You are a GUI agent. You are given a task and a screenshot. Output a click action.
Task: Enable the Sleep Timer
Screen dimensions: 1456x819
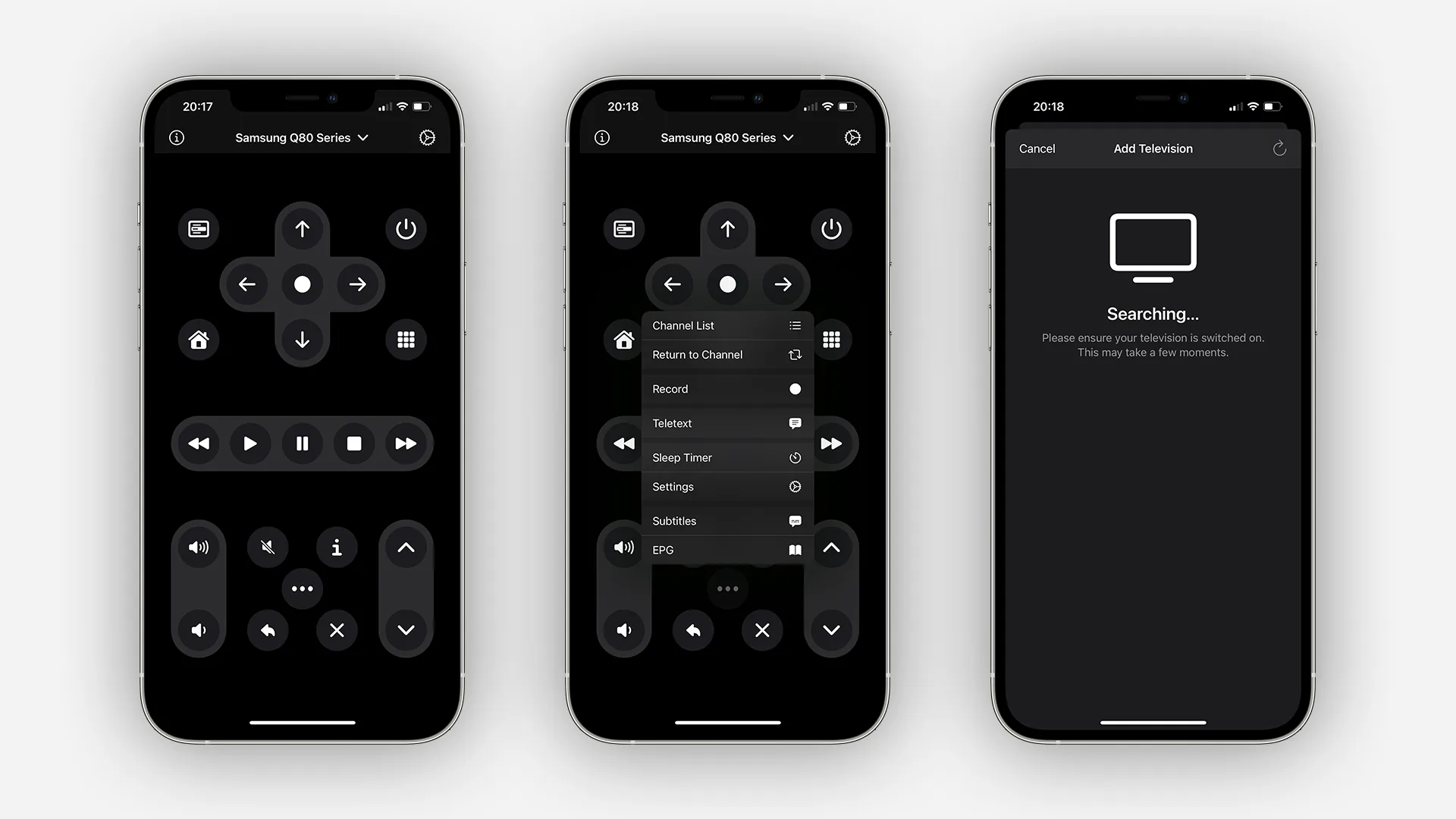click(x=726, y=456)
